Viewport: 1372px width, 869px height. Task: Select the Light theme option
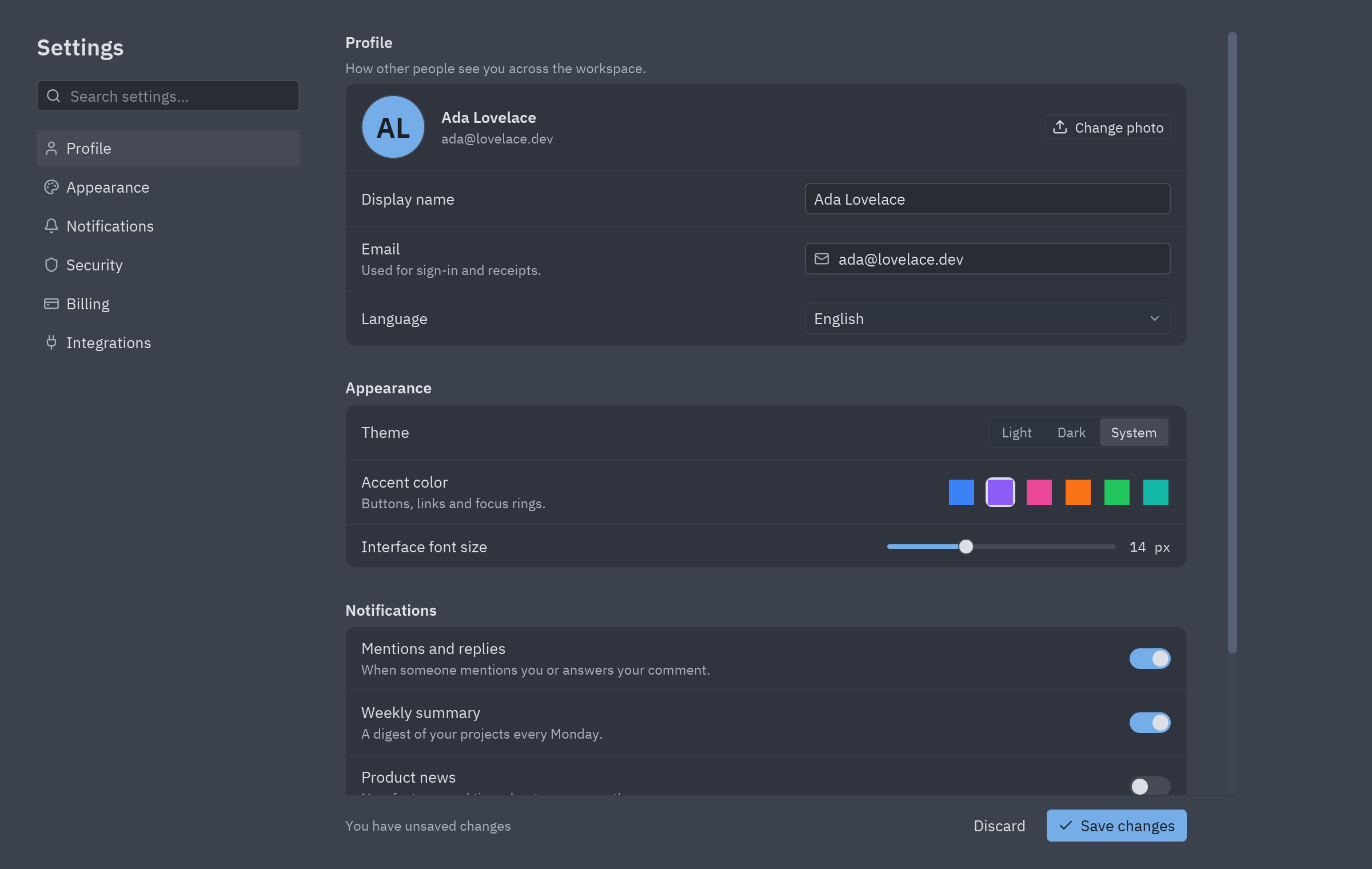tap(1016, 432)
